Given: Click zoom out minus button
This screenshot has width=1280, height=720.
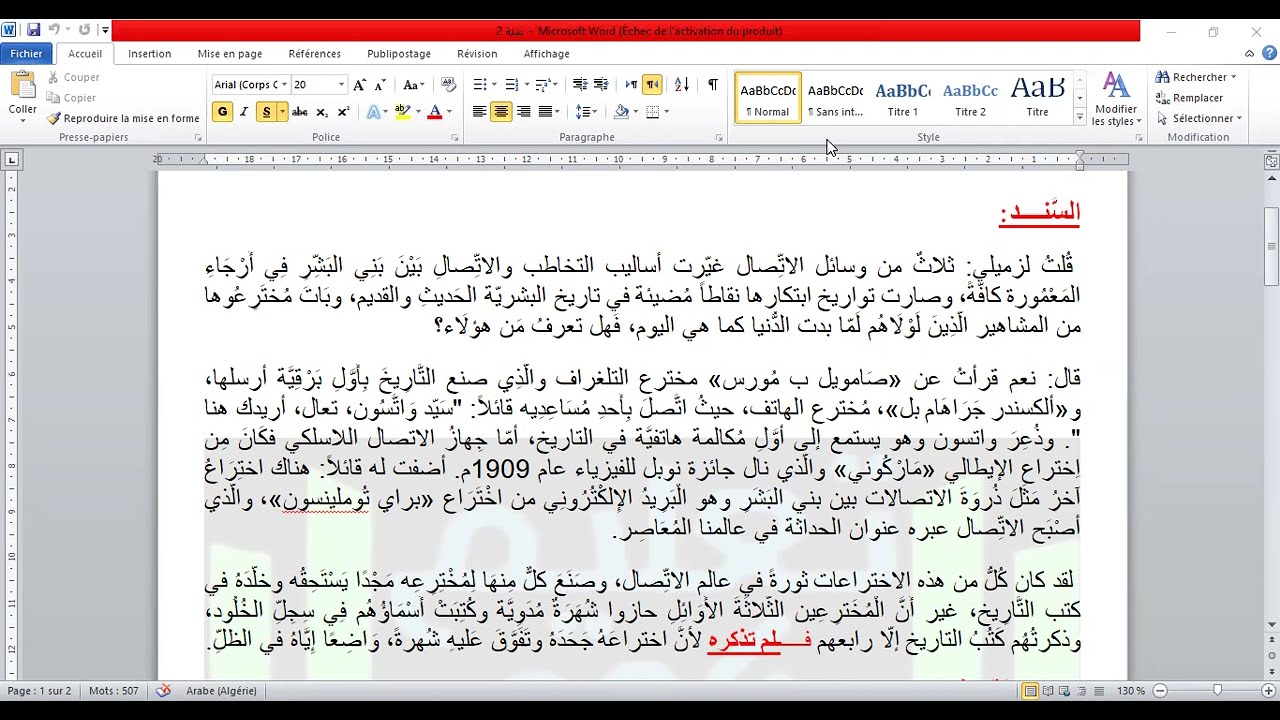Looking at the screenshot, I should 1160,691.
